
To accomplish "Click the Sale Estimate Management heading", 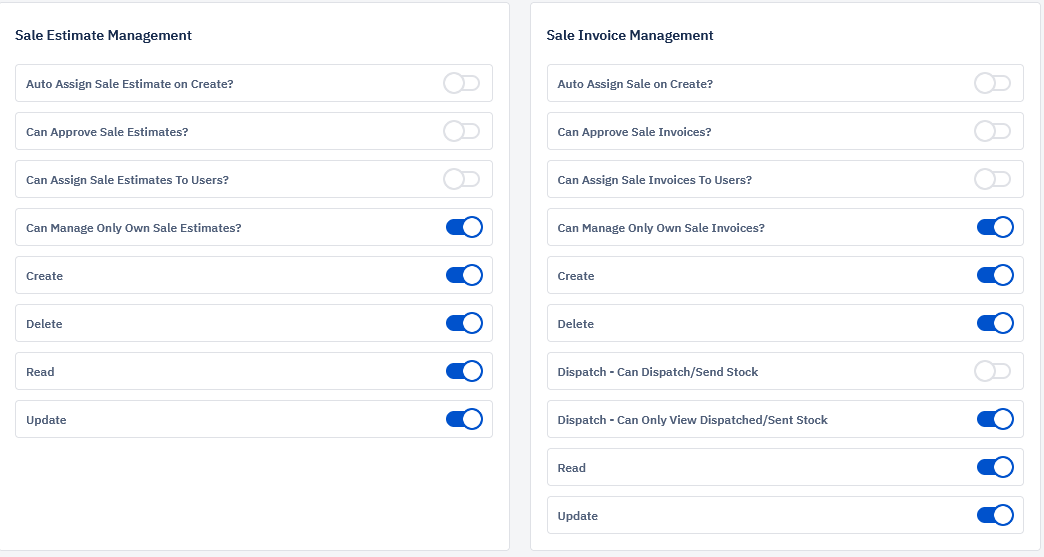I will pyautogui.click(x=103, y=35).
